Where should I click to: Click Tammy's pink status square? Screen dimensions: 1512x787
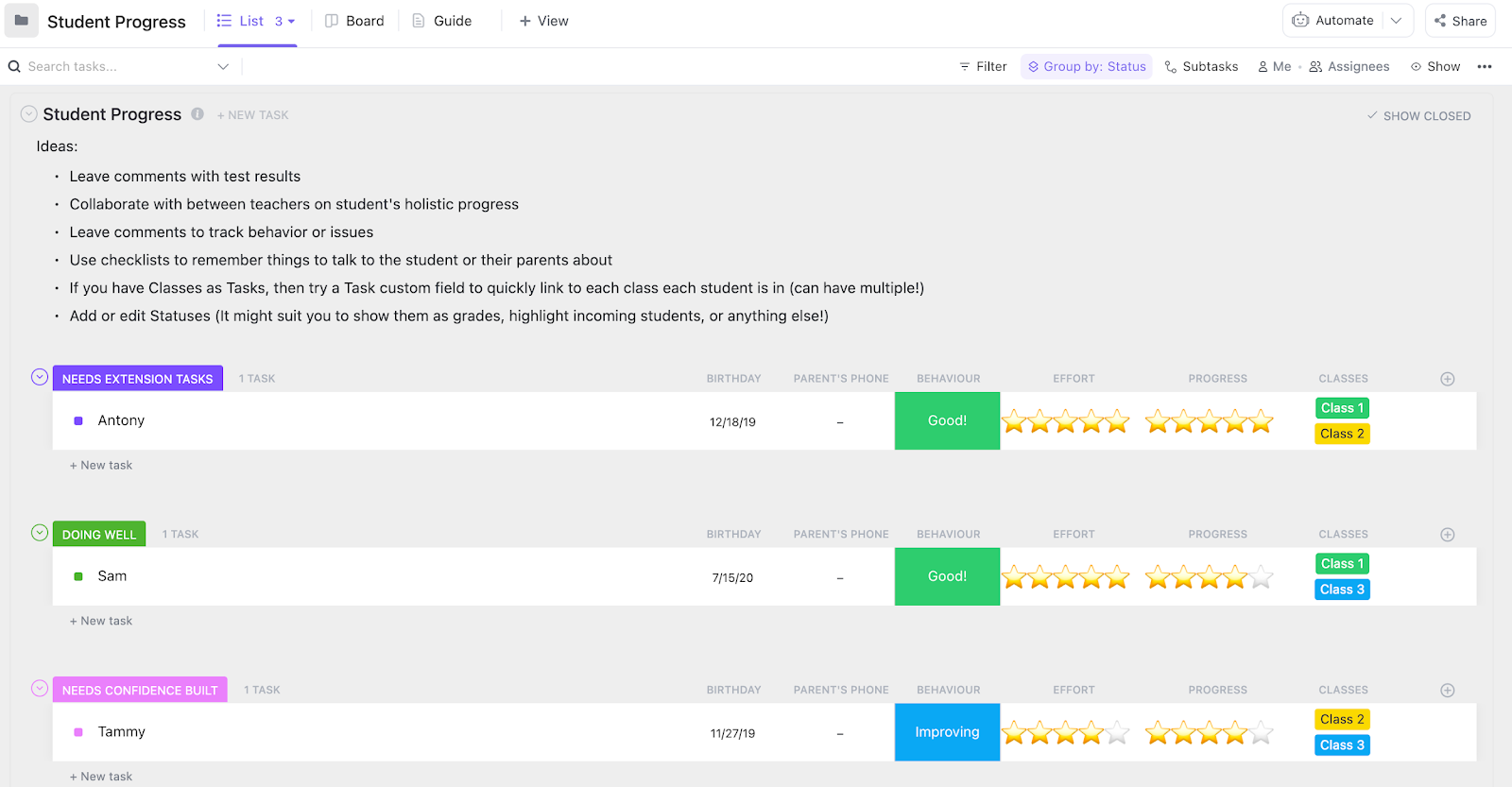[x=78, y=732]
